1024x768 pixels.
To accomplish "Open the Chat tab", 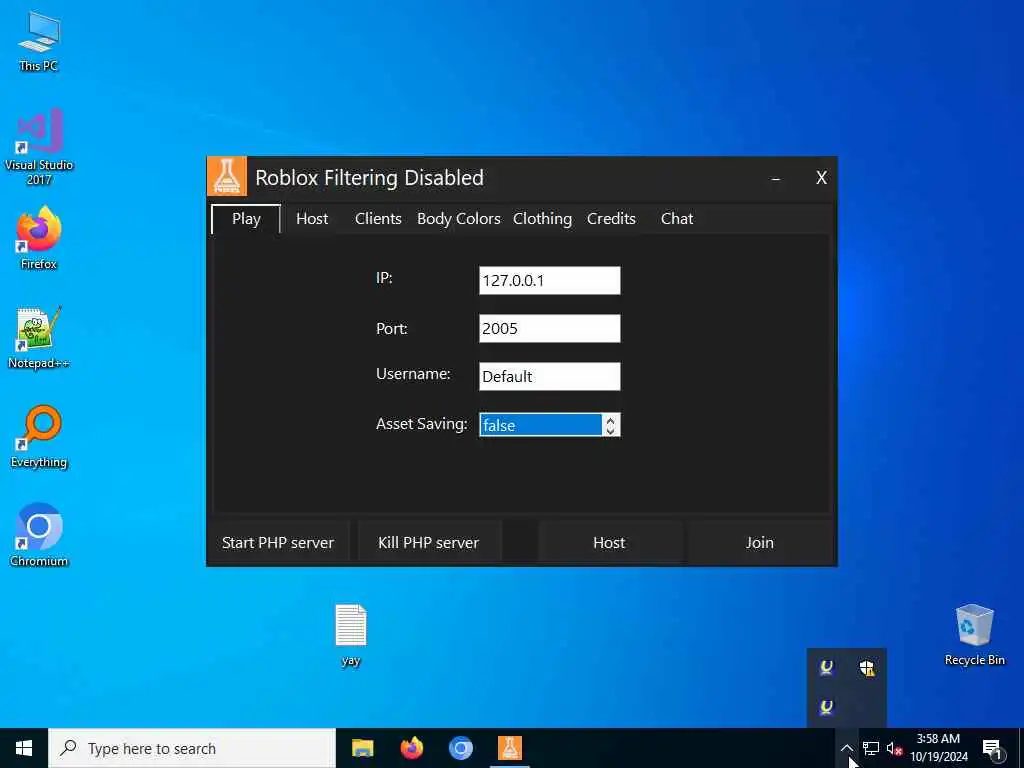I will (677, 219).
